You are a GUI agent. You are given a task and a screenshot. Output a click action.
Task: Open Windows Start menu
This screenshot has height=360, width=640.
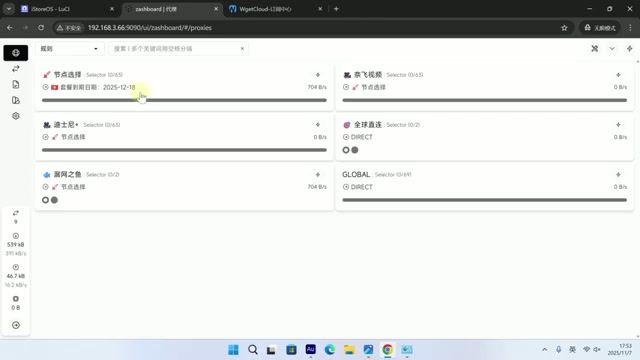click(x=233, y=350)
